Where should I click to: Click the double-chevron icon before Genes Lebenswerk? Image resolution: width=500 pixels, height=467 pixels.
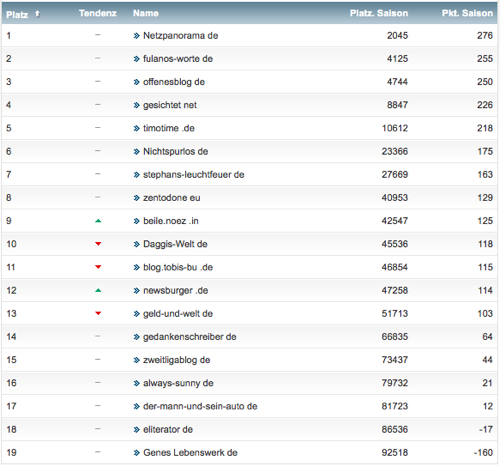pyautogui.click(x=136, y=453)
